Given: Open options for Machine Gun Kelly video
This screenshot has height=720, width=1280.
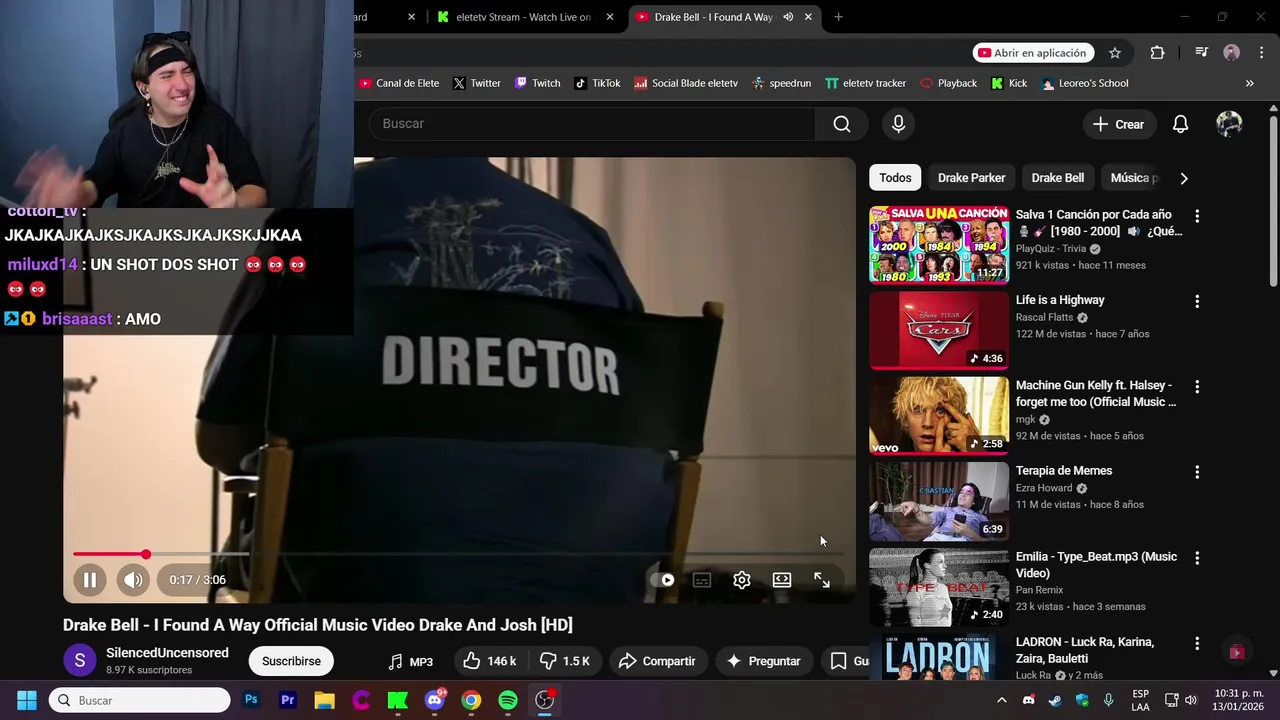Looking at the screenshot, I should (1197, 387).
